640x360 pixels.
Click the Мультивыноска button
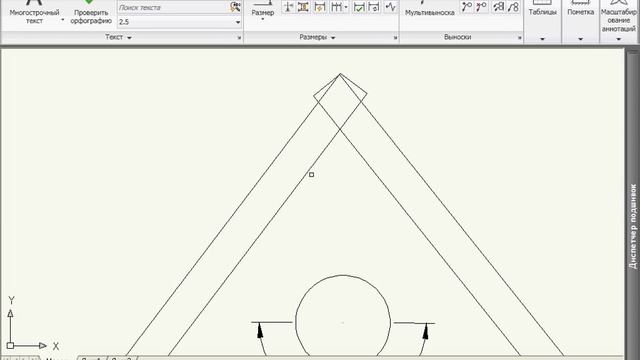[429, 9]
